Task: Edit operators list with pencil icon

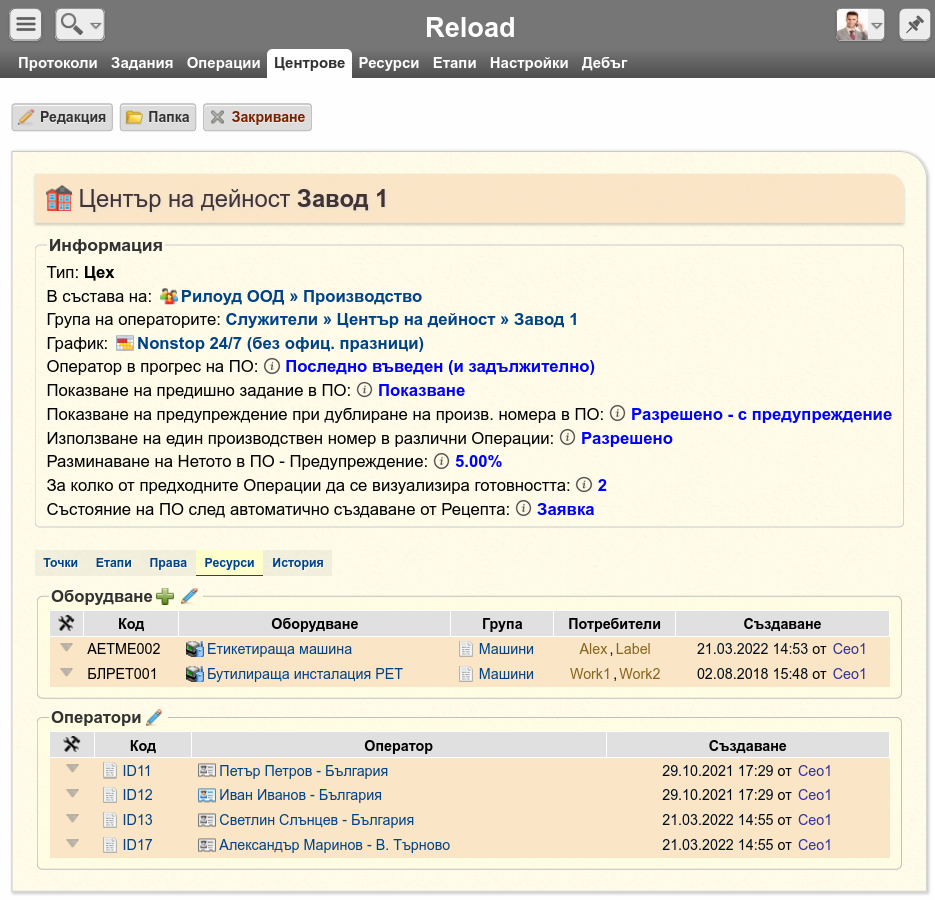Action: pyautogui.click(x=154, y=717)
